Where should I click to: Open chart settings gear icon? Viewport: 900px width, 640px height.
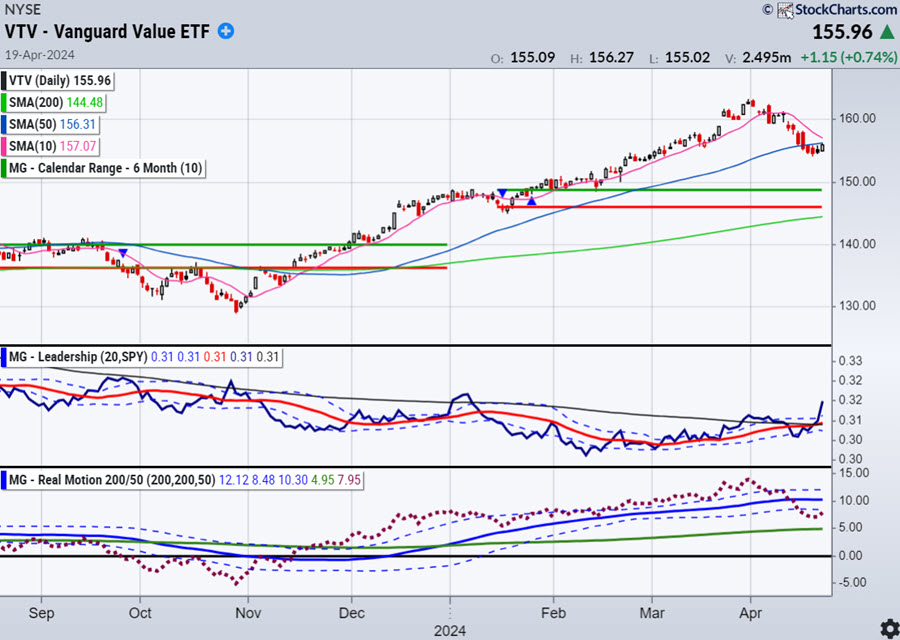pyautogui.click(x=886, y=627)
